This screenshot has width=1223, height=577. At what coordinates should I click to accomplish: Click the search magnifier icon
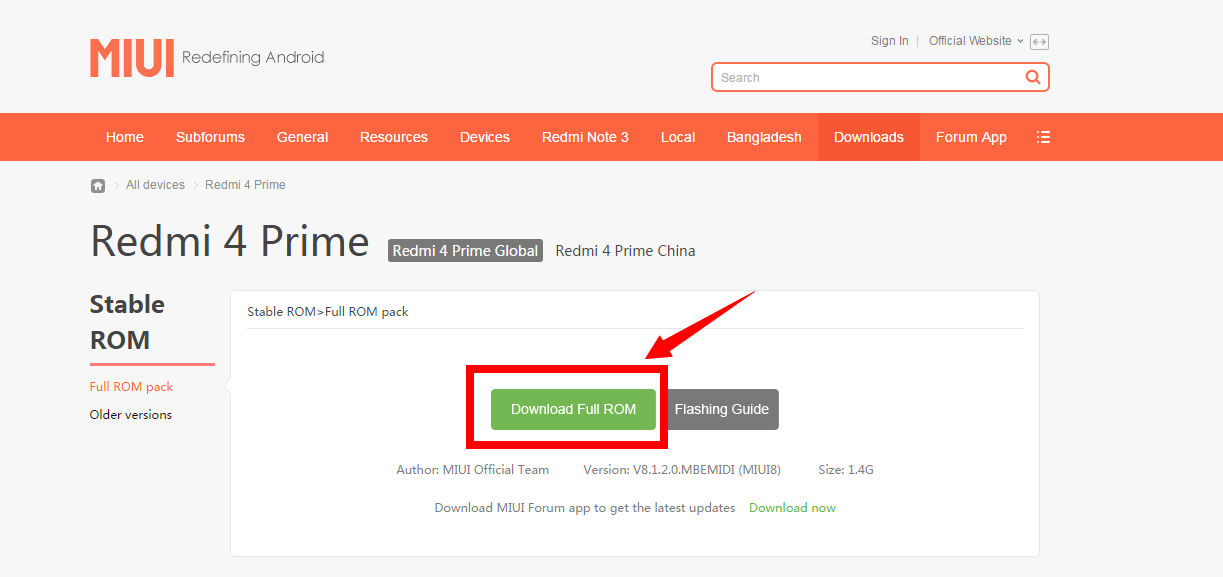(1033, 77)
